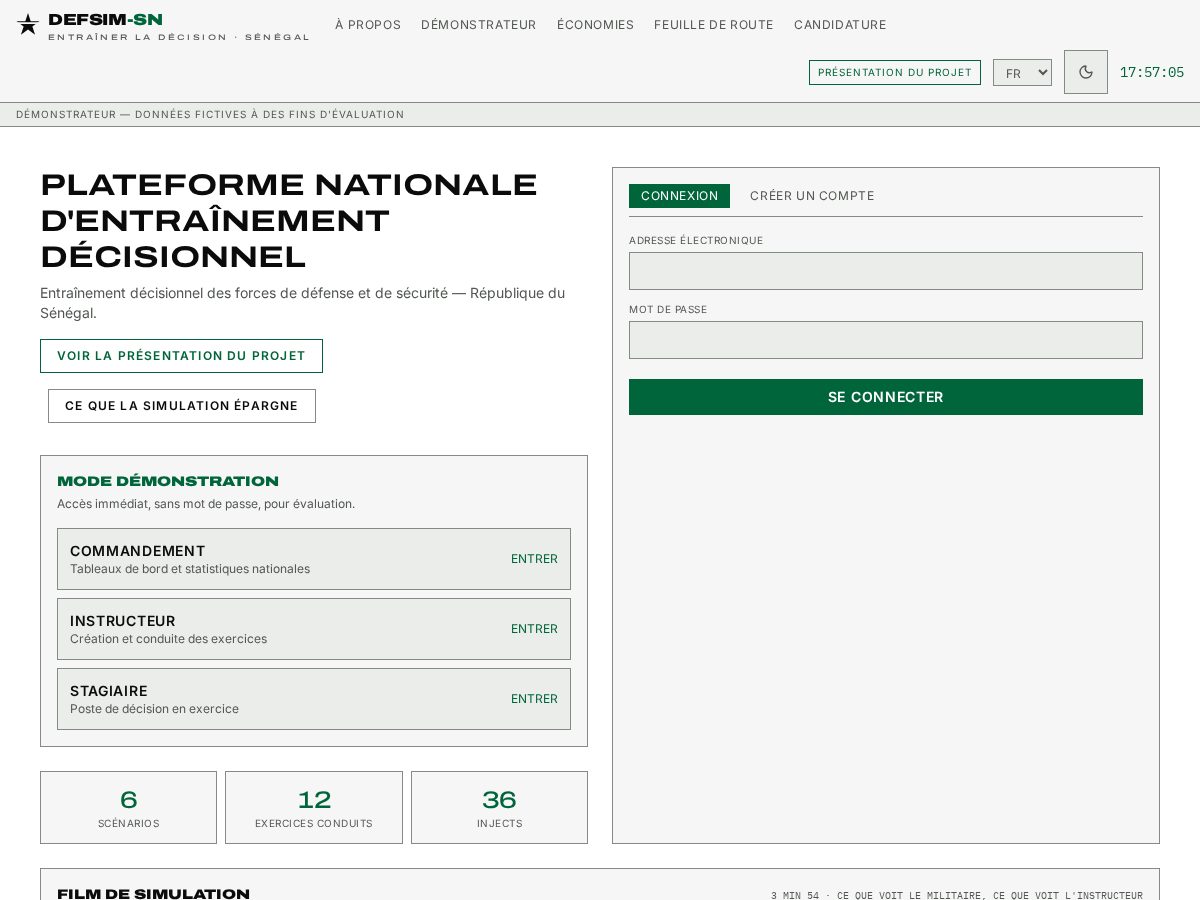Enter demo mode as STAGIAIRE

(314, 699)
